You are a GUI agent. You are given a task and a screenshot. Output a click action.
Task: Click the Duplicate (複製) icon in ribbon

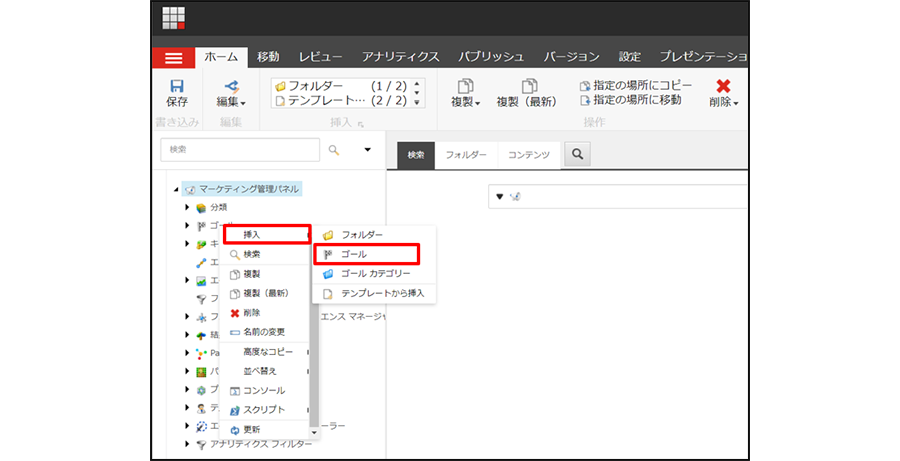[x=465, y=87]
